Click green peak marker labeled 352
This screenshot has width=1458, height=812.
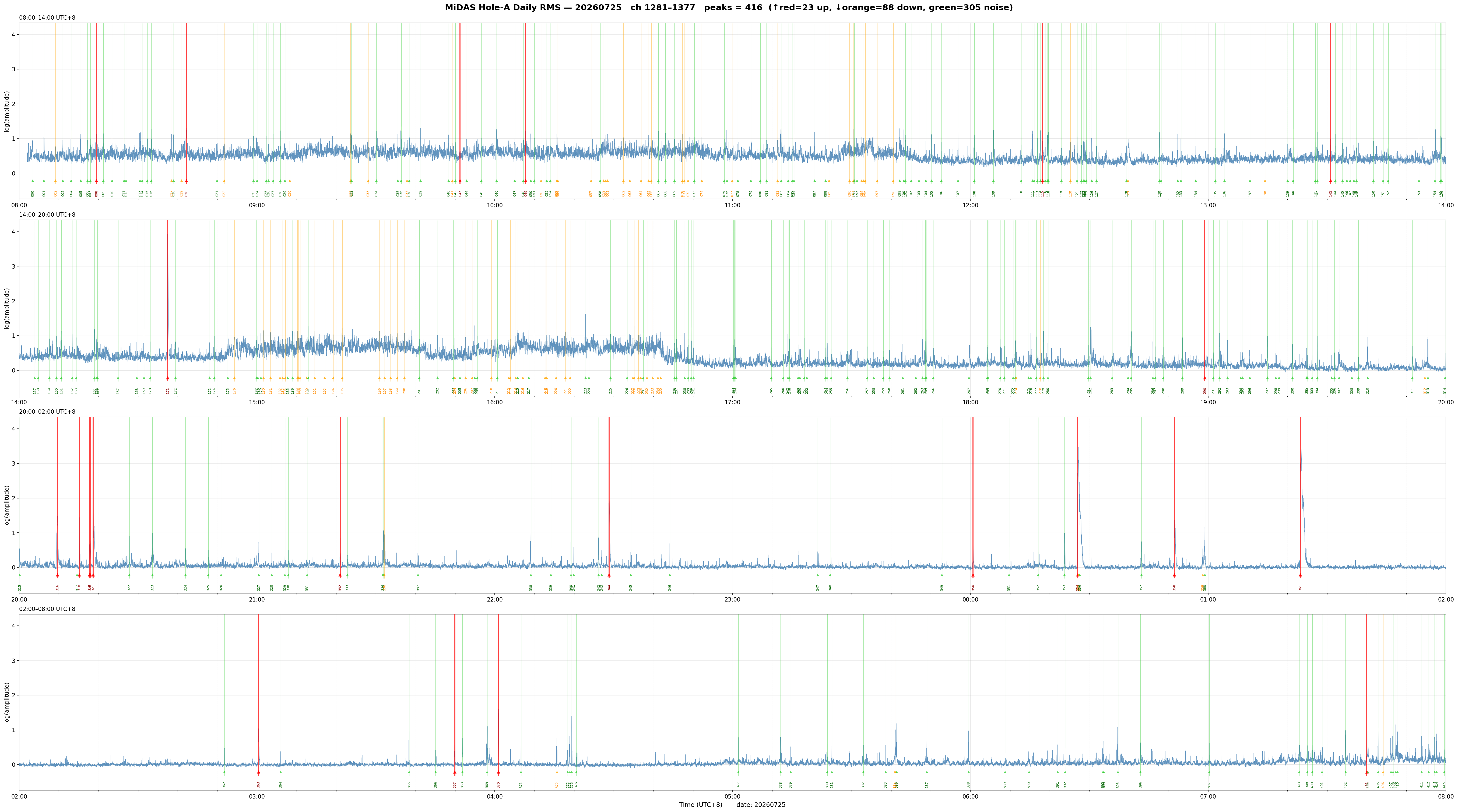(1038, 575)
